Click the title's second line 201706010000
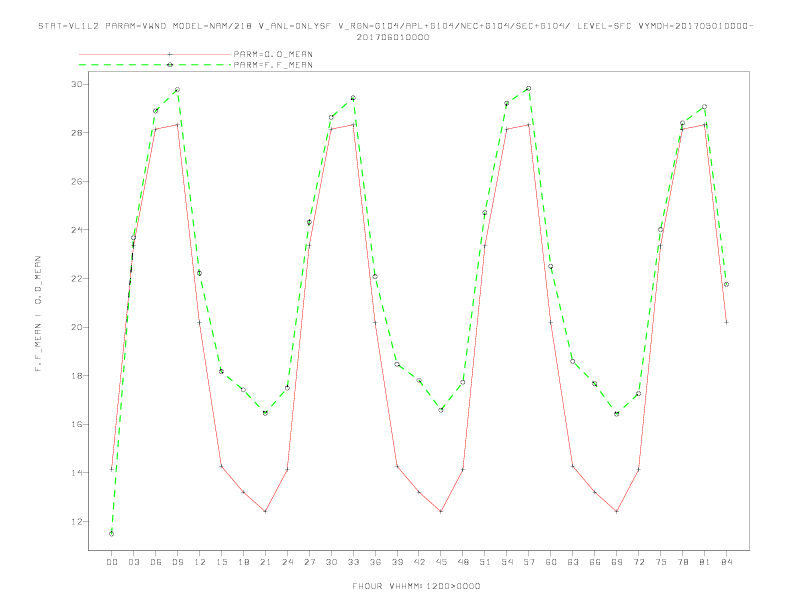792x612 pixels. pos(393,37)
